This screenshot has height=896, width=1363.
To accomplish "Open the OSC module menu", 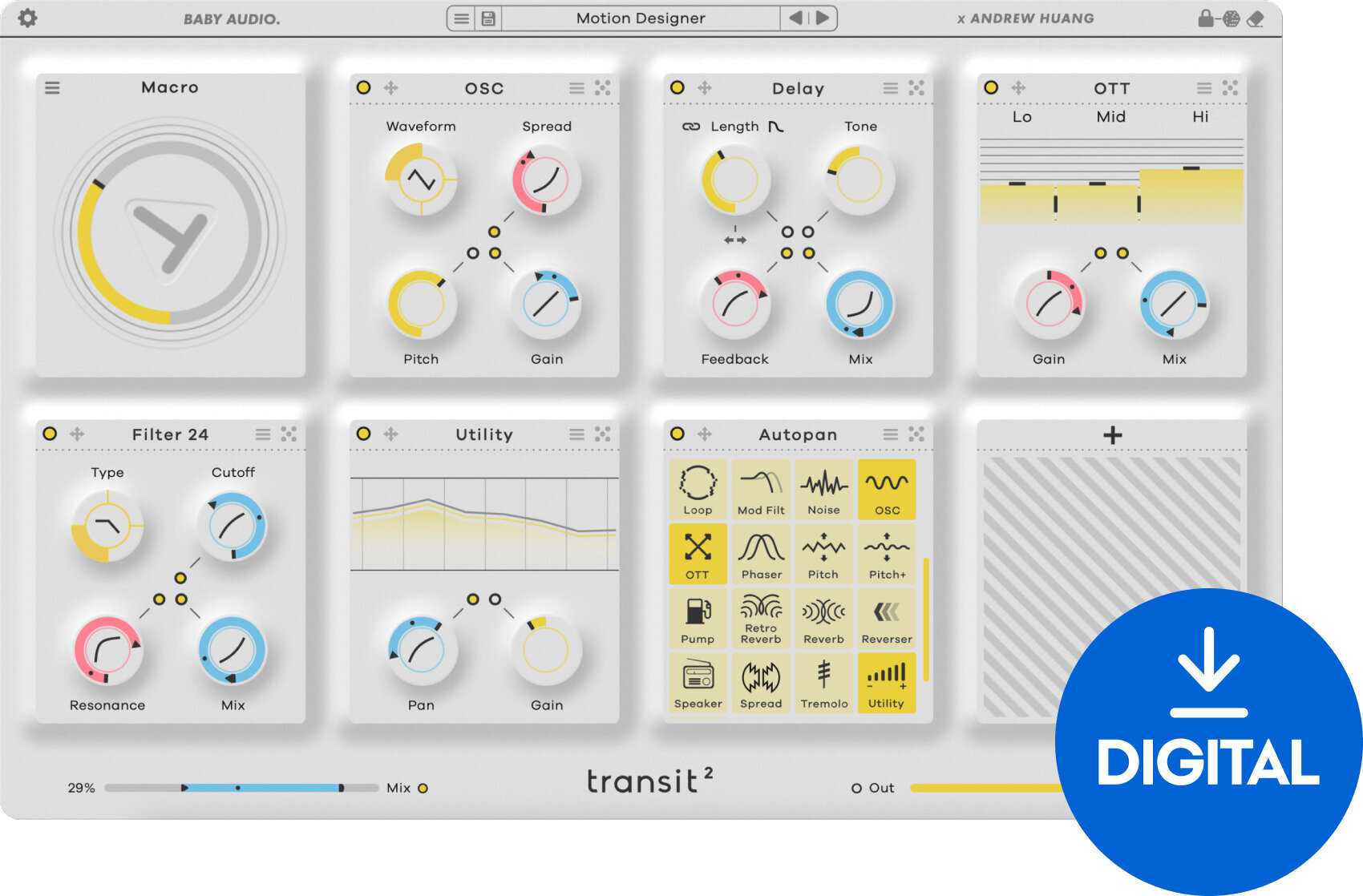I will coord(576,88).
